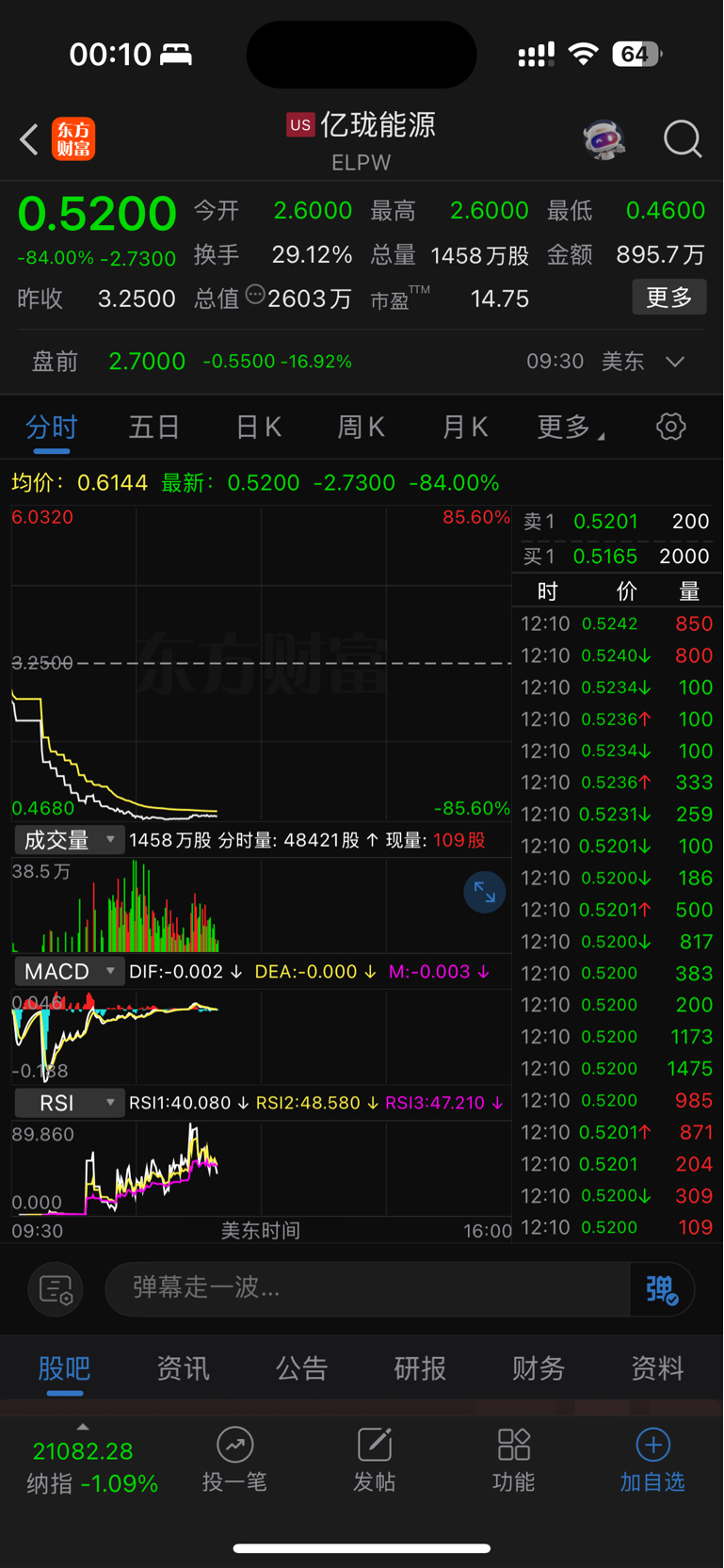
Task: Open the comment list icon left of input
Action: pyautogui.click(x=56, y=1289)
